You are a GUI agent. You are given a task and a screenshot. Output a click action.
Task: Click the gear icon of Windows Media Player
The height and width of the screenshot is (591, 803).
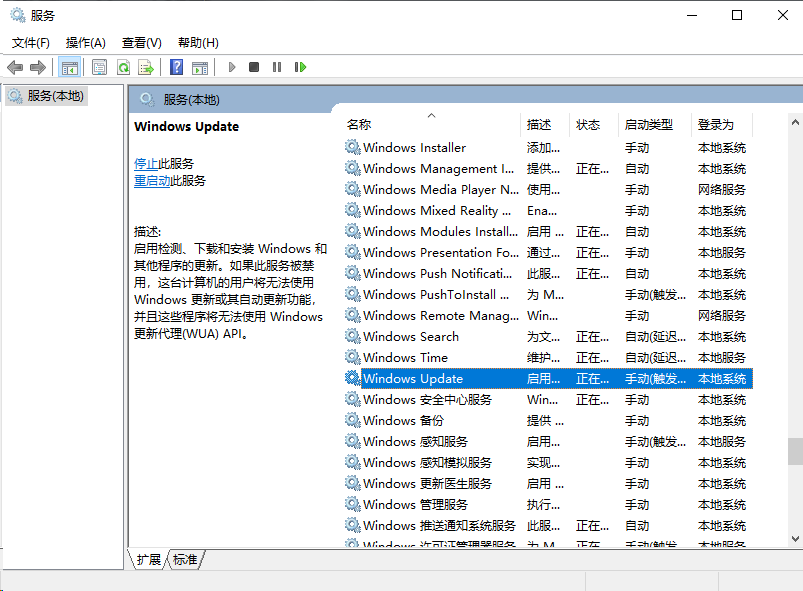click(352, 189)
